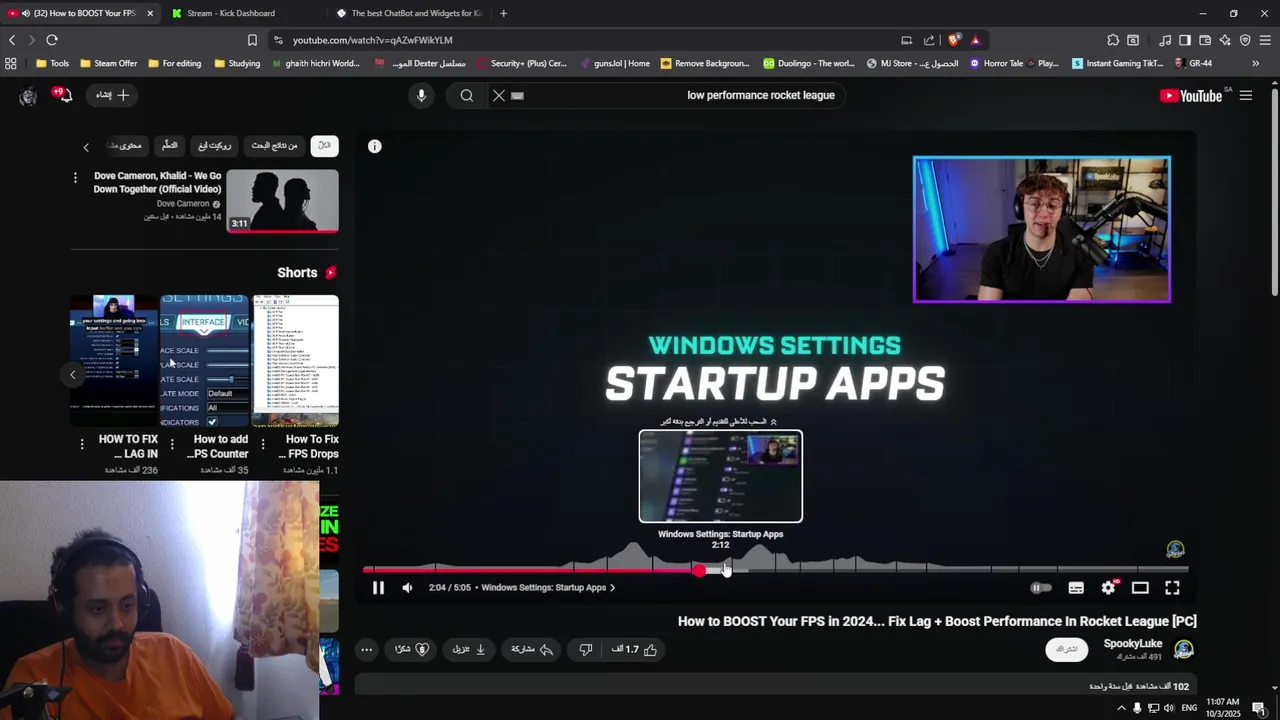
Task: Open the Windows notification center icon
Action: (1259, 708)
